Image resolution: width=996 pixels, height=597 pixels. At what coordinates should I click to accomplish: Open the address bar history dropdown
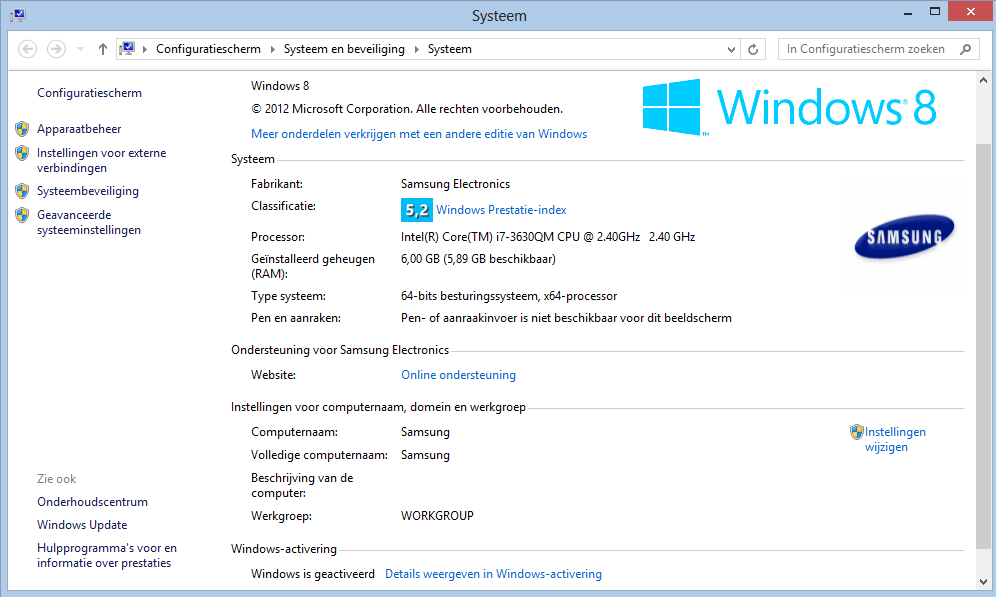pyautogui.click(x=731, y=49)
